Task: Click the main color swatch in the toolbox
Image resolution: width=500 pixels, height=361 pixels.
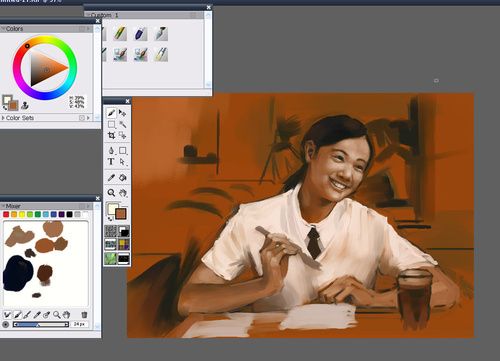Action: (x=112, y=208)
